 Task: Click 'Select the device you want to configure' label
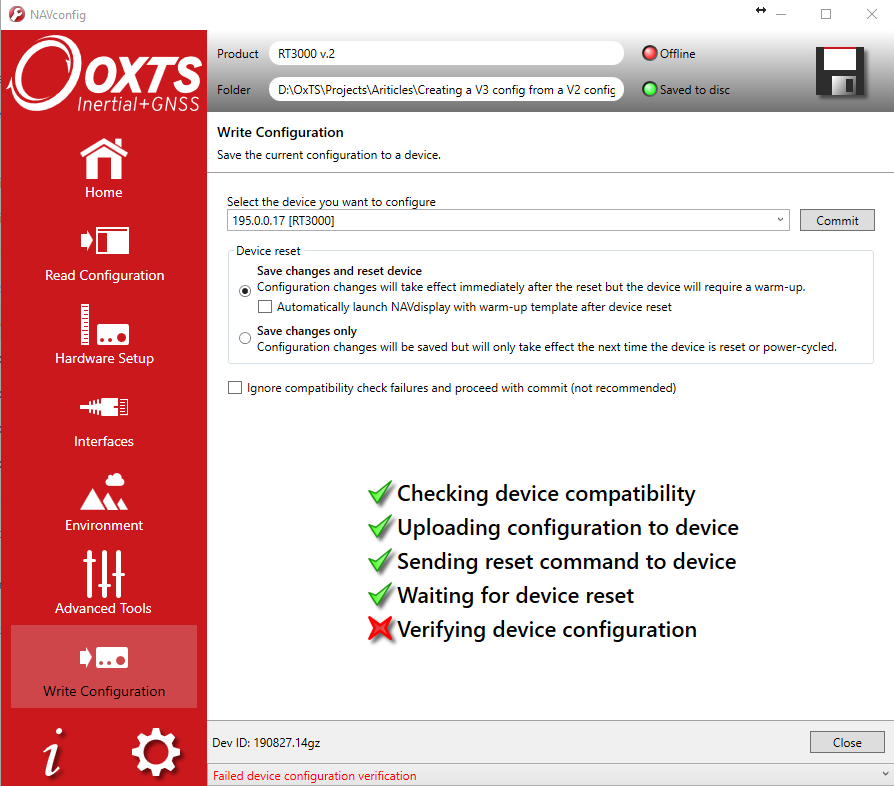(331, 202)
